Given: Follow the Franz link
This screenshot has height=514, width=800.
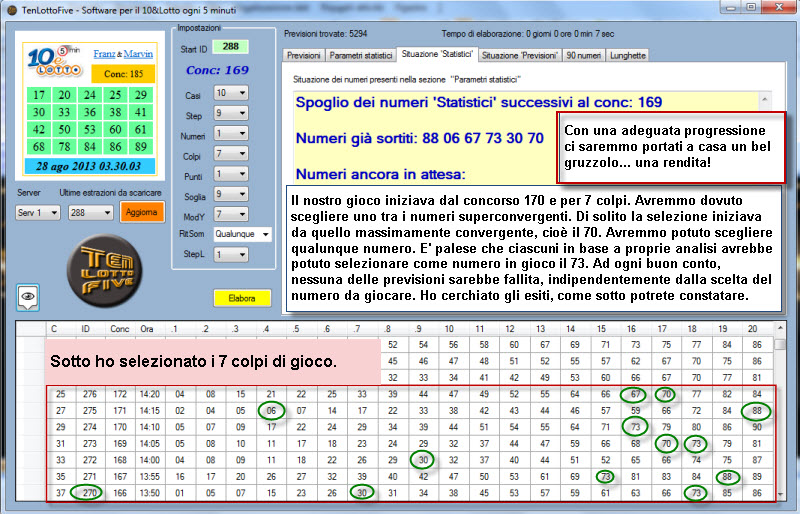Looking at the screenshot, I should pos(104,54).
